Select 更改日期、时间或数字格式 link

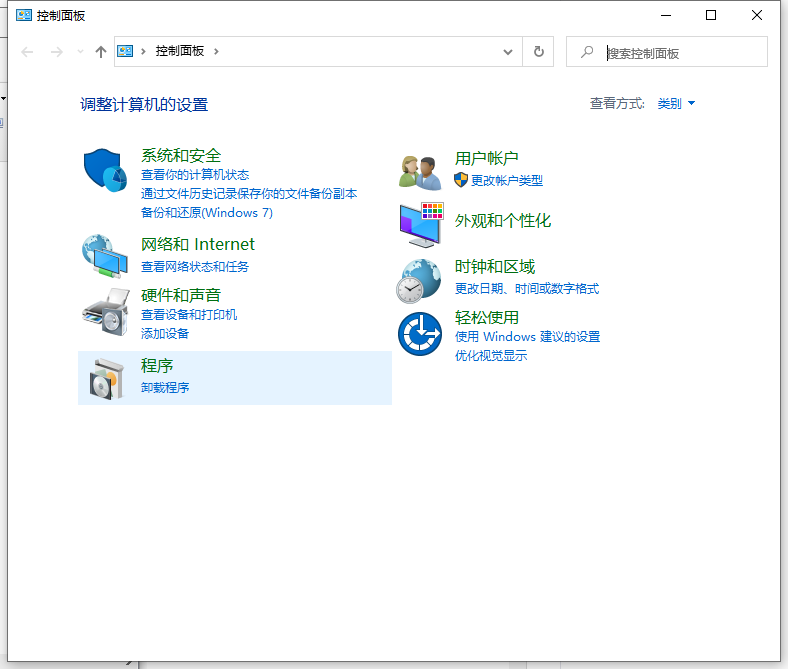coord(526,289)
